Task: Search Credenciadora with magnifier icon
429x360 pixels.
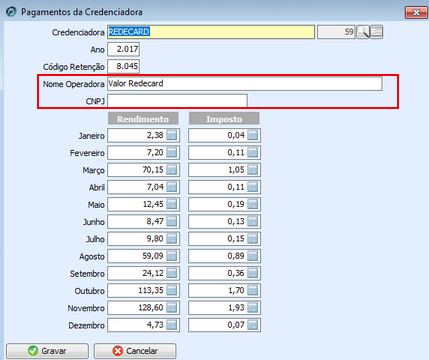Action: pos(363,32)
